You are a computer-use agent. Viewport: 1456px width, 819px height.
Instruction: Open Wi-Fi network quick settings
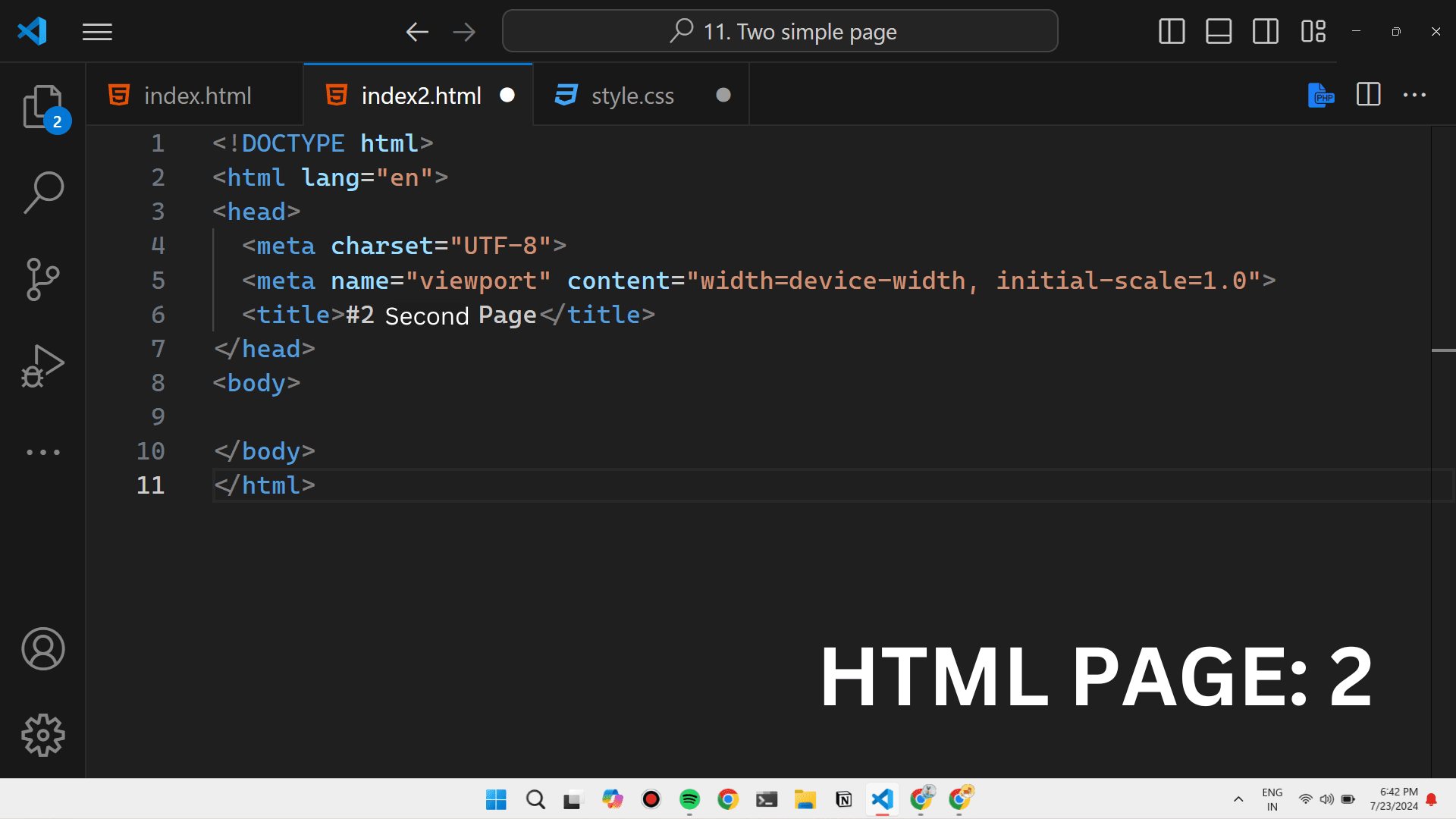(1305, 799)
